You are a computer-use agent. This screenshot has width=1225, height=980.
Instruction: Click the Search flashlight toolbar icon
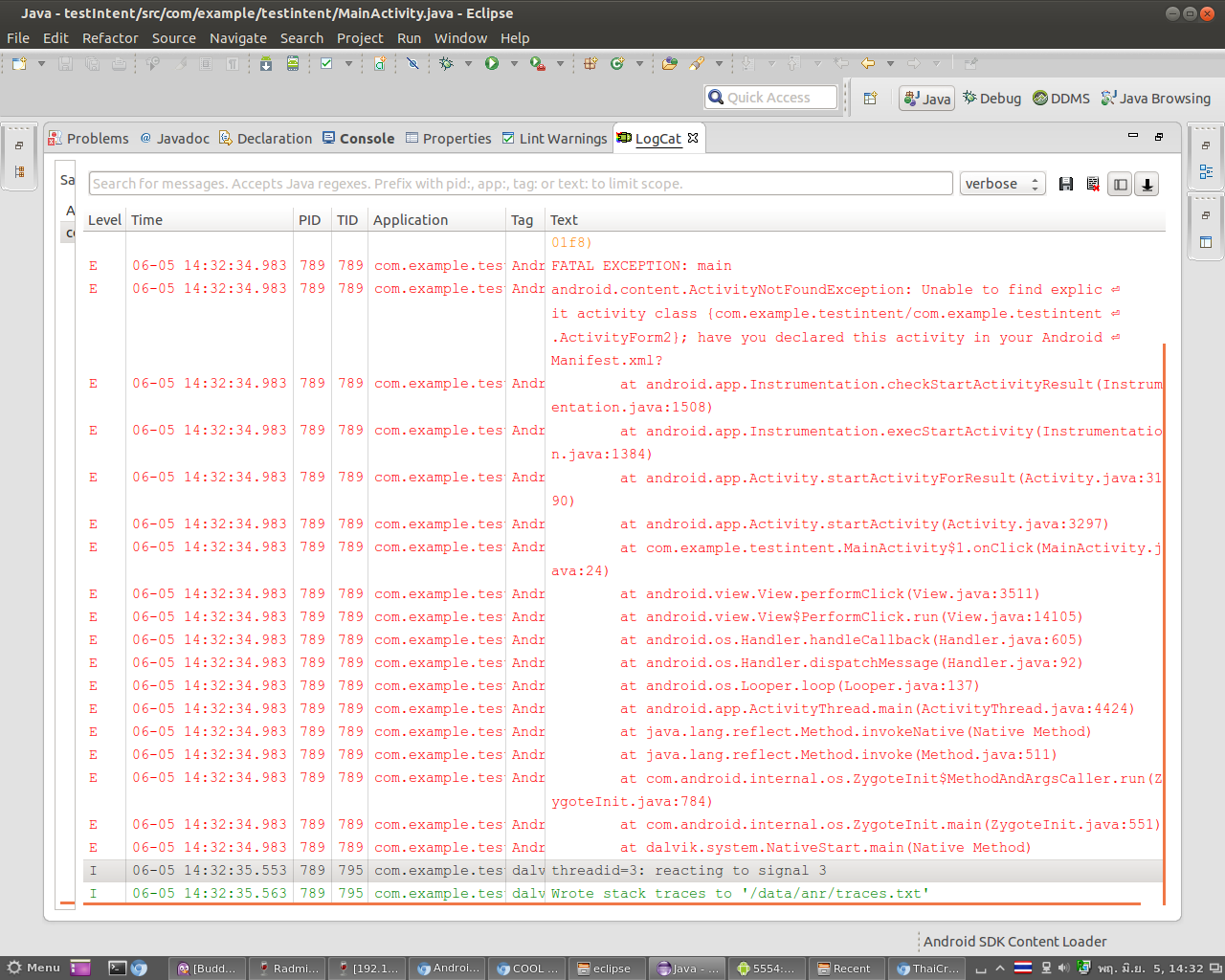coord(697,63)
